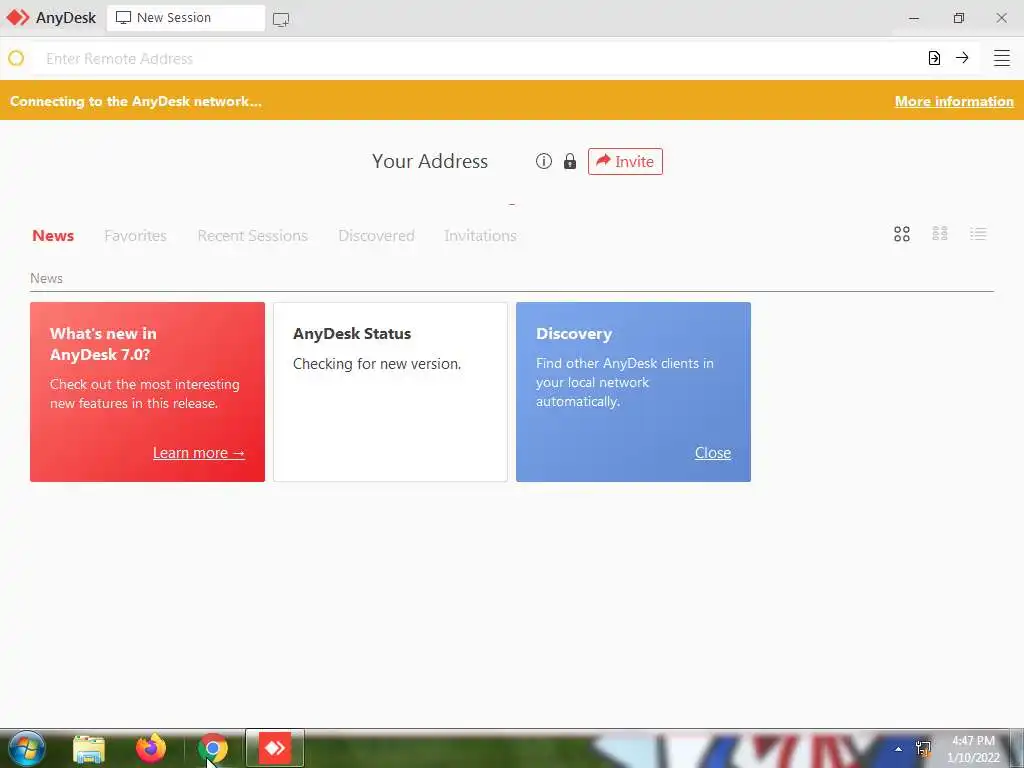This screenshot has width=1024, height=768.
Task: Show hidden system tray icons
Action: pos(898,749)
